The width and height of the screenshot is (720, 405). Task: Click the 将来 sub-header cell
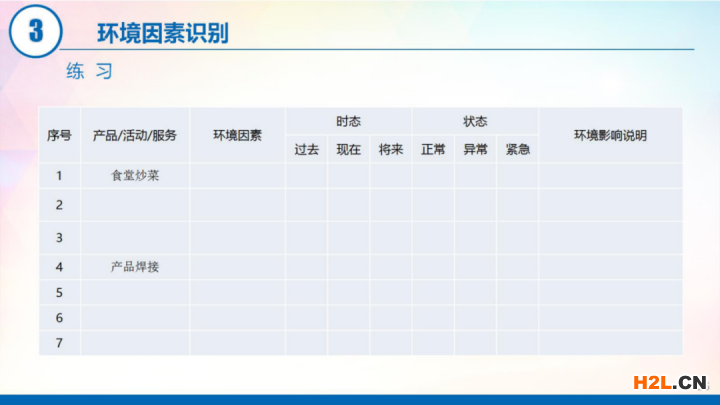[391, 149]
